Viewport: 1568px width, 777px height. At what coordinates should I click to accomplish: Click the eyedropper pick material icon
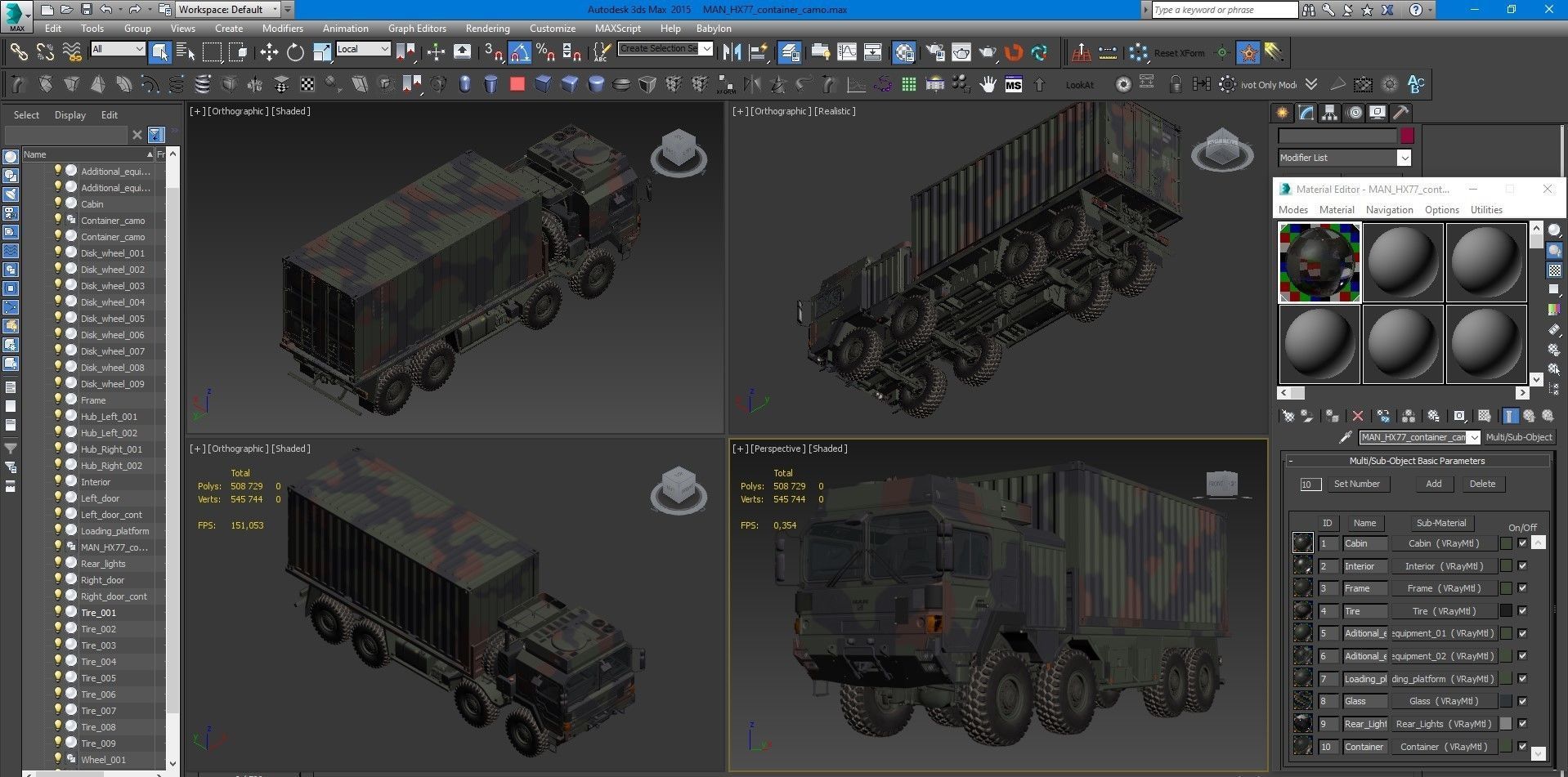1345,437
